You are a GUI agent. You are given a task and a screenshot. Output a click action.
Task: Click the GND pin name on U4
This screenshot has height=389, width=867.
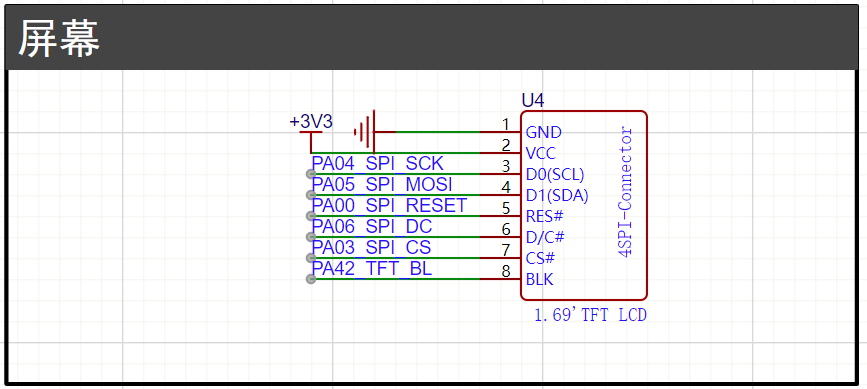[x=544, y=133]
